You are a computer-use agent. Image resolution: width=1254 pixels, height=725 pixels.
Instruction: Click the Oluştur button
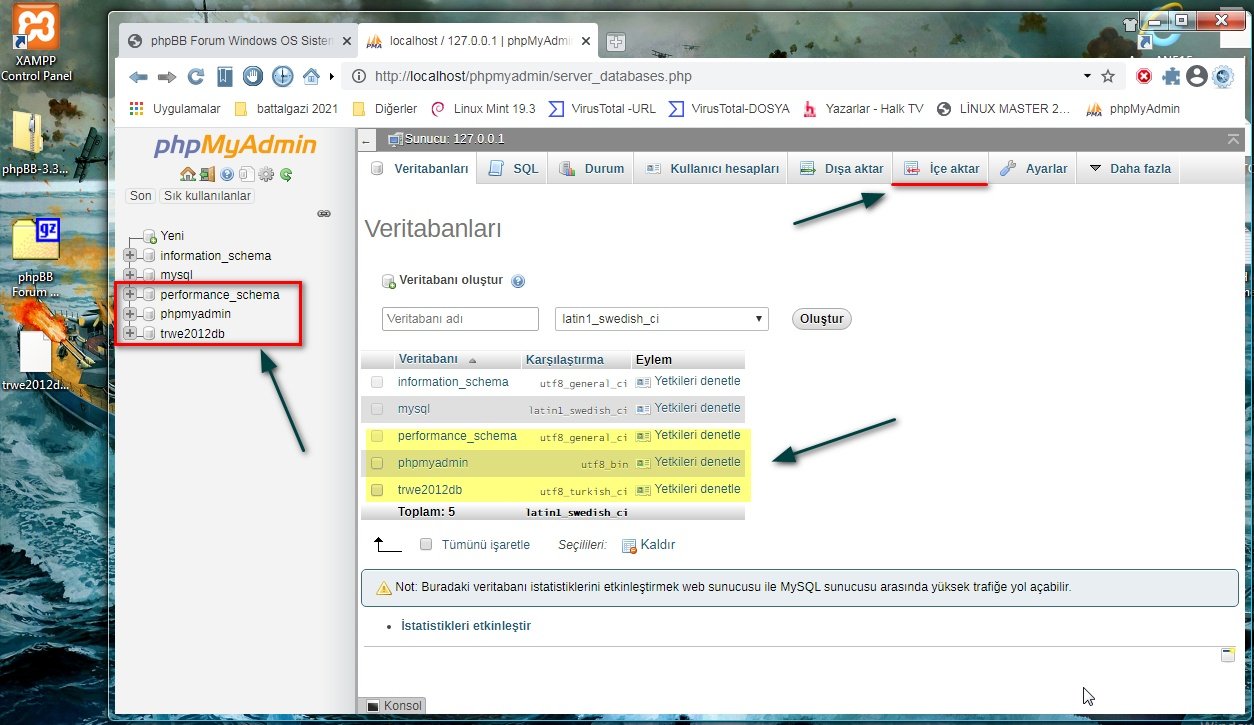[821, 319]
